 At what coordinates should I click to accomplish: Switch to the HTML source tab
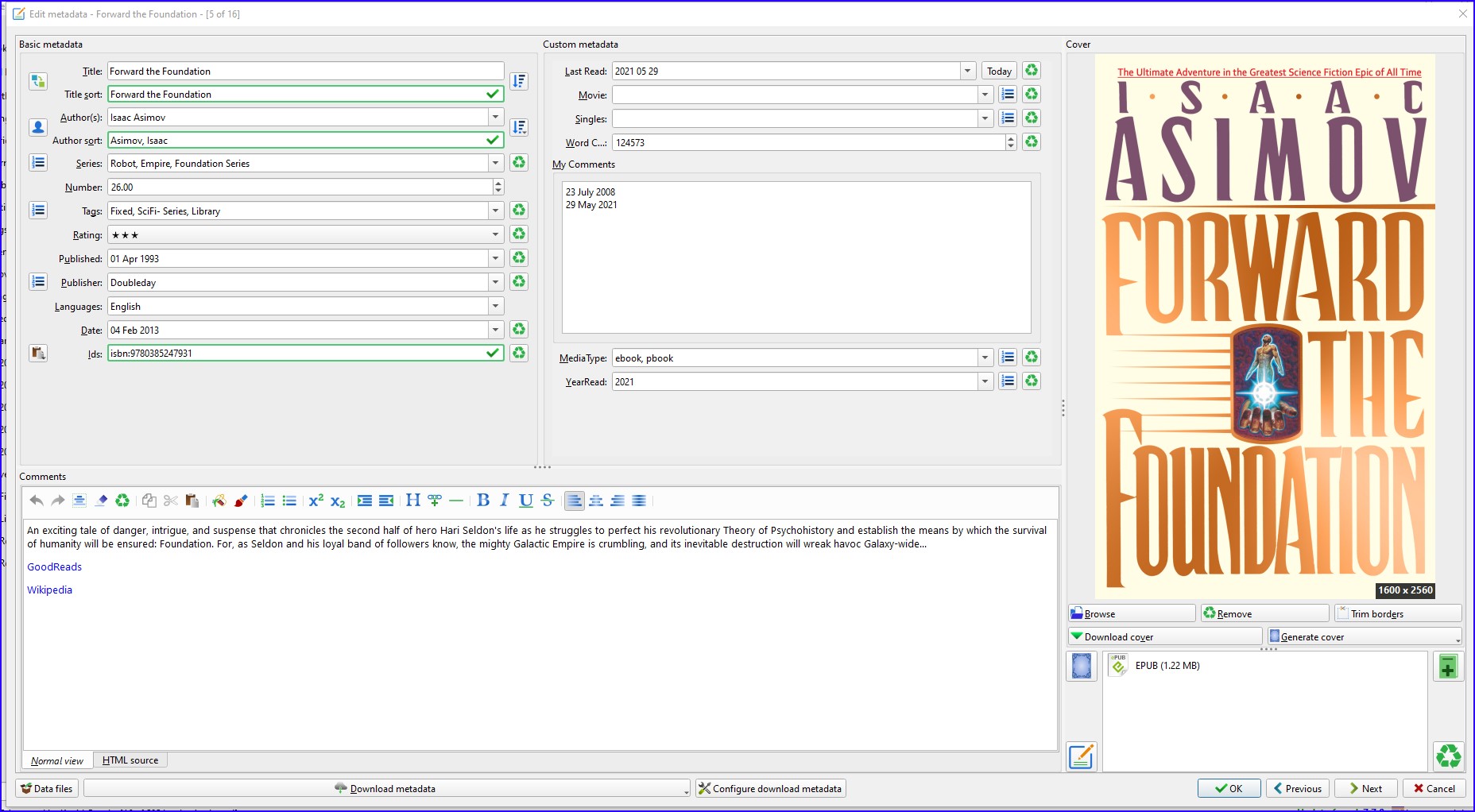130,760
